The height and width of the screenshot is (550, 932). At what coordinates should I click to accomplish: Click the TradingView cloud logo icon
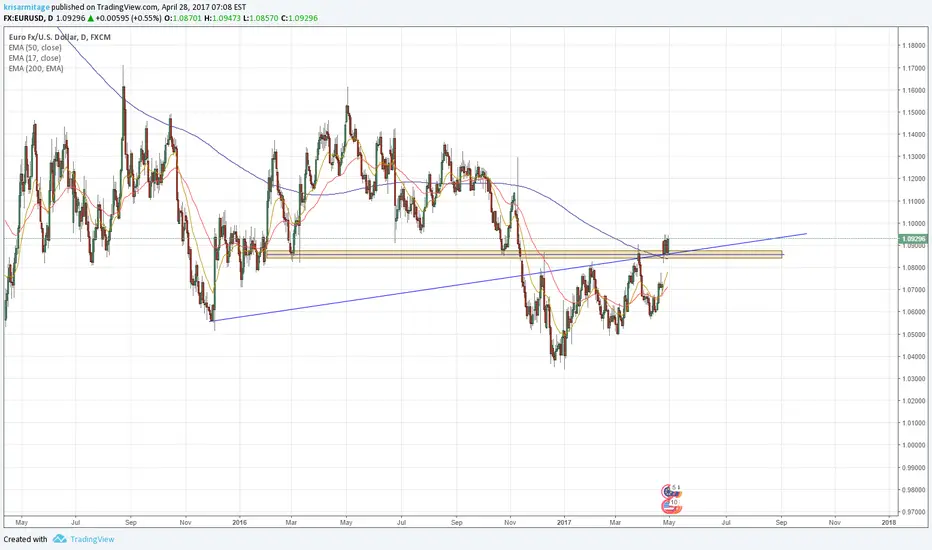click(59, 539)
